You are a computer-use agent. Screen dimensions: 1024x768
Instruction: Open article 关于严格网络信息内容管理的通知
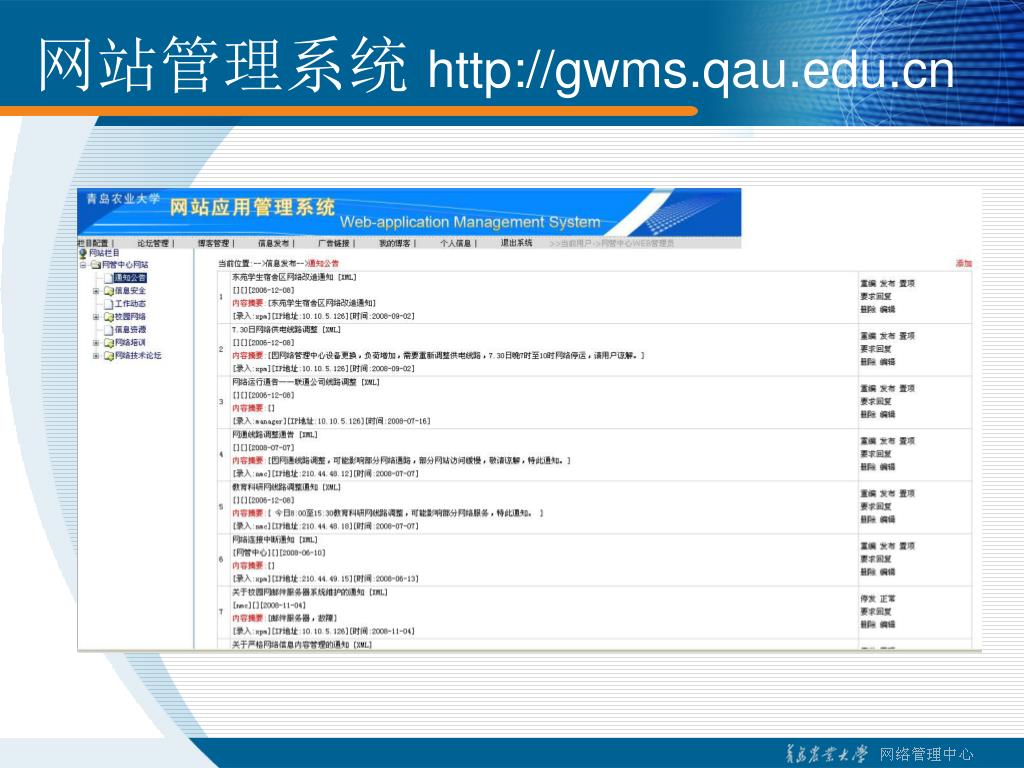(291, 645)
